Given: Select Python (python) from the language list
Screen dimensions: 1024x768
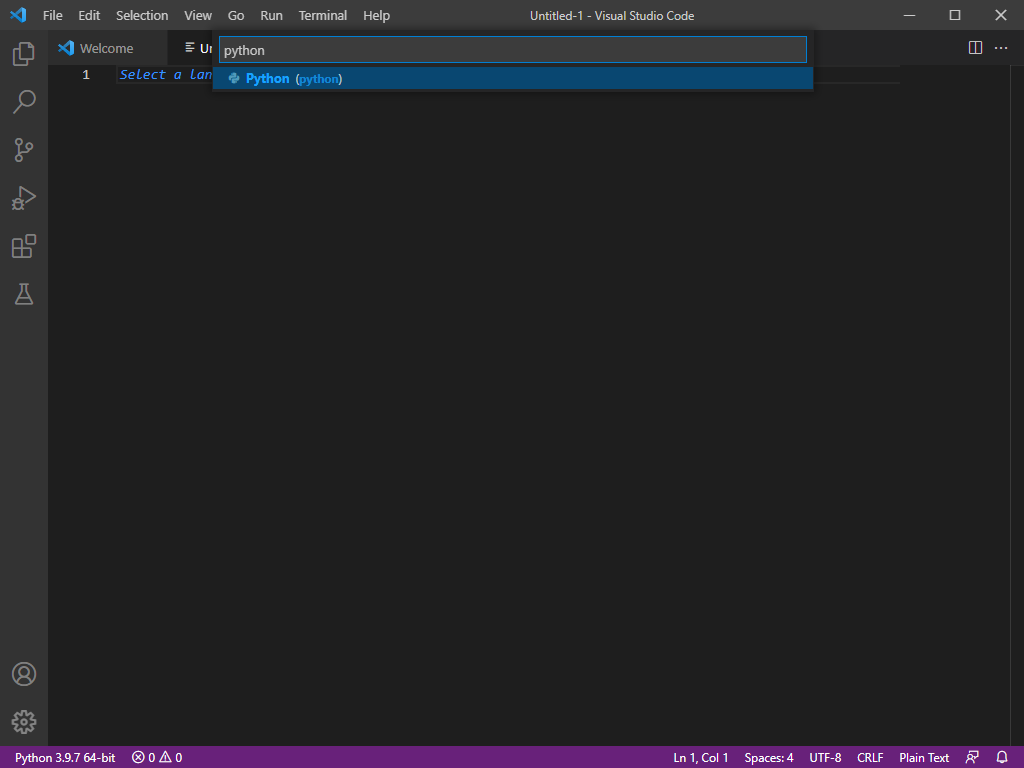Looking at the screenshot, I should point(513,78).
